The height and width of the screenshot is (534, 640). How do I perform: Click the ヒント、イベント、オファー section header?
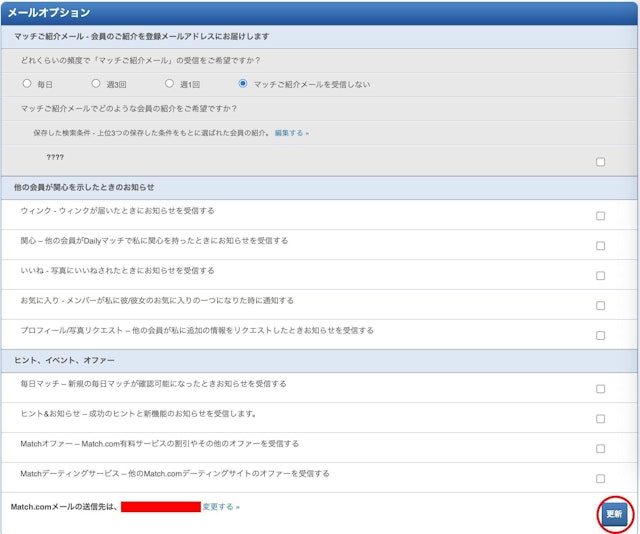[x=65, y=360]
